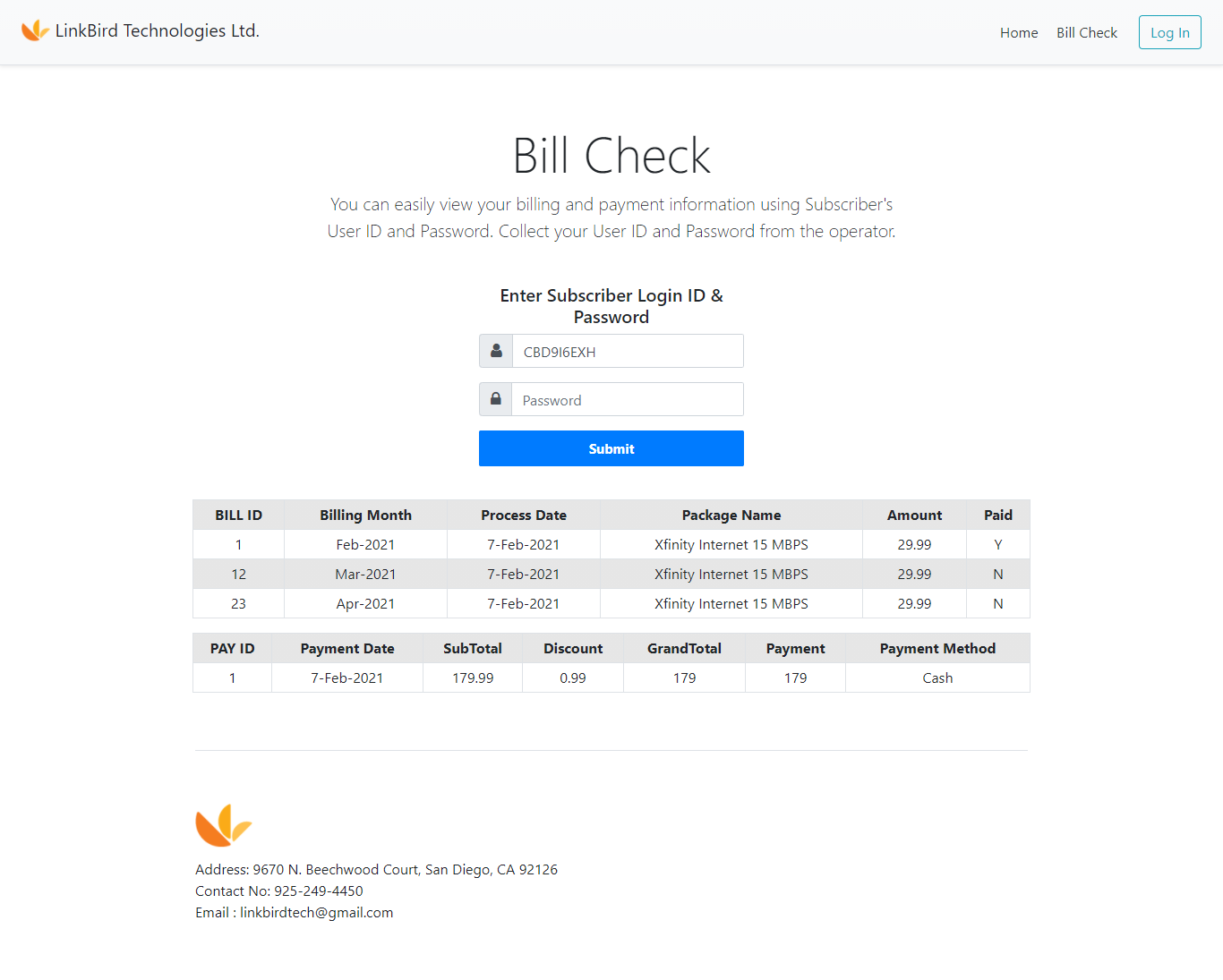The image size is (1223, 980).
Task: Click the Log In button
Action: pos(1169,32)
